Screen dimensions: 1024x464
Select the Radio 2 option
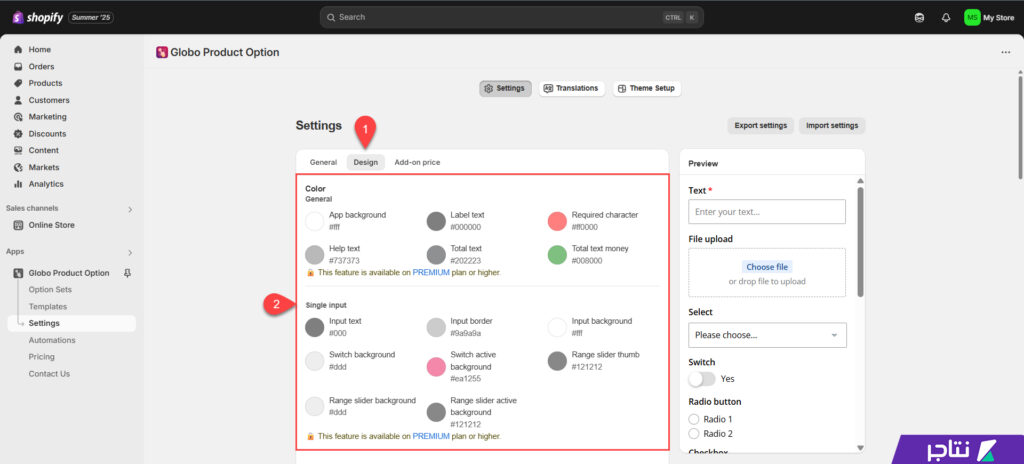coord(694,434)
